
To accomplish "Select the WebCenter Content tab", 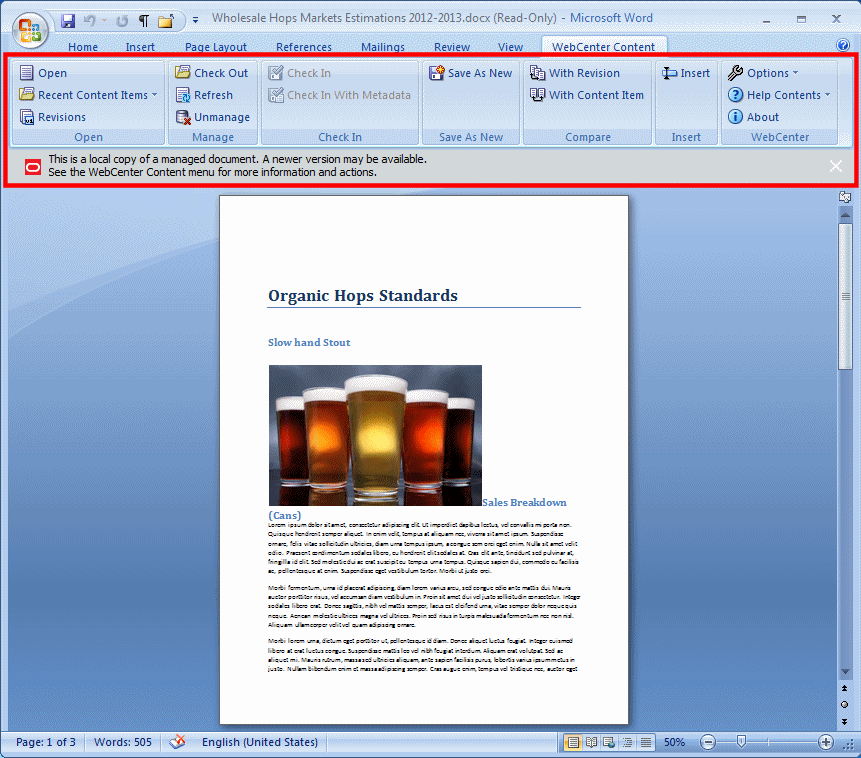I will (603, 47).
